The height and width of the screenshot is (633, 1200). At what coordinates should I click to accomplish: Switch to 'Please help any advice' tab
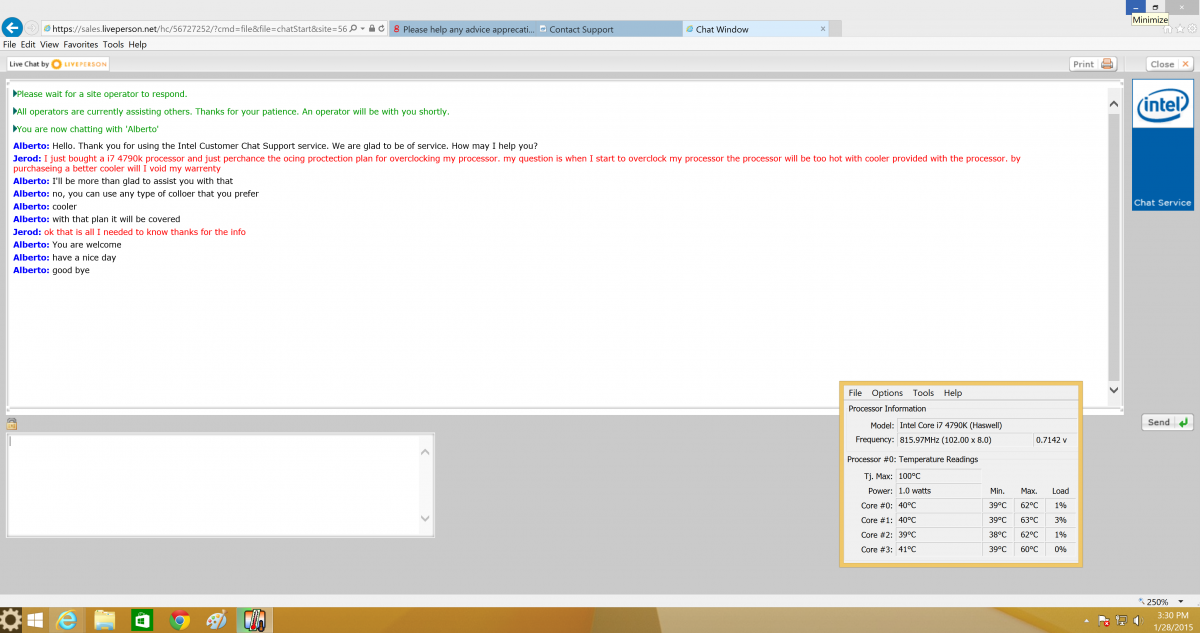[463, 29]
